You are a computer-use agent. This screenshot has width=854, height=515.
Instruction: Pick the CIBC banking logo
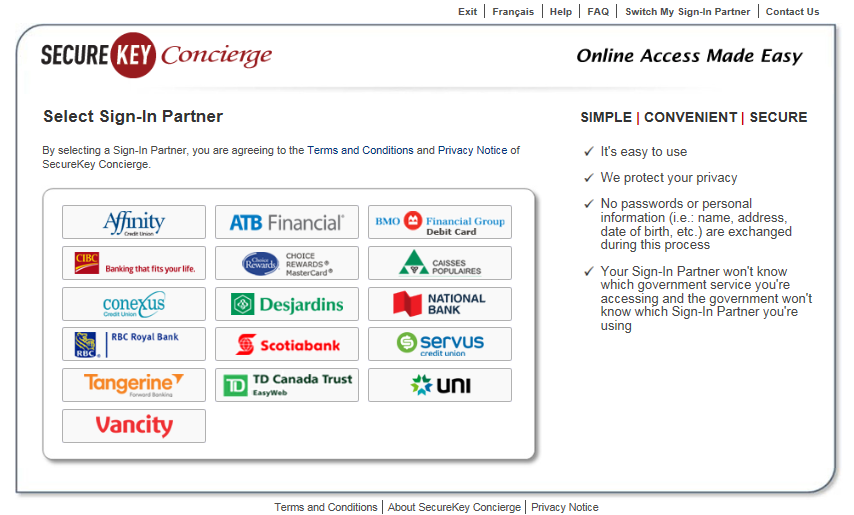[134, 263]
